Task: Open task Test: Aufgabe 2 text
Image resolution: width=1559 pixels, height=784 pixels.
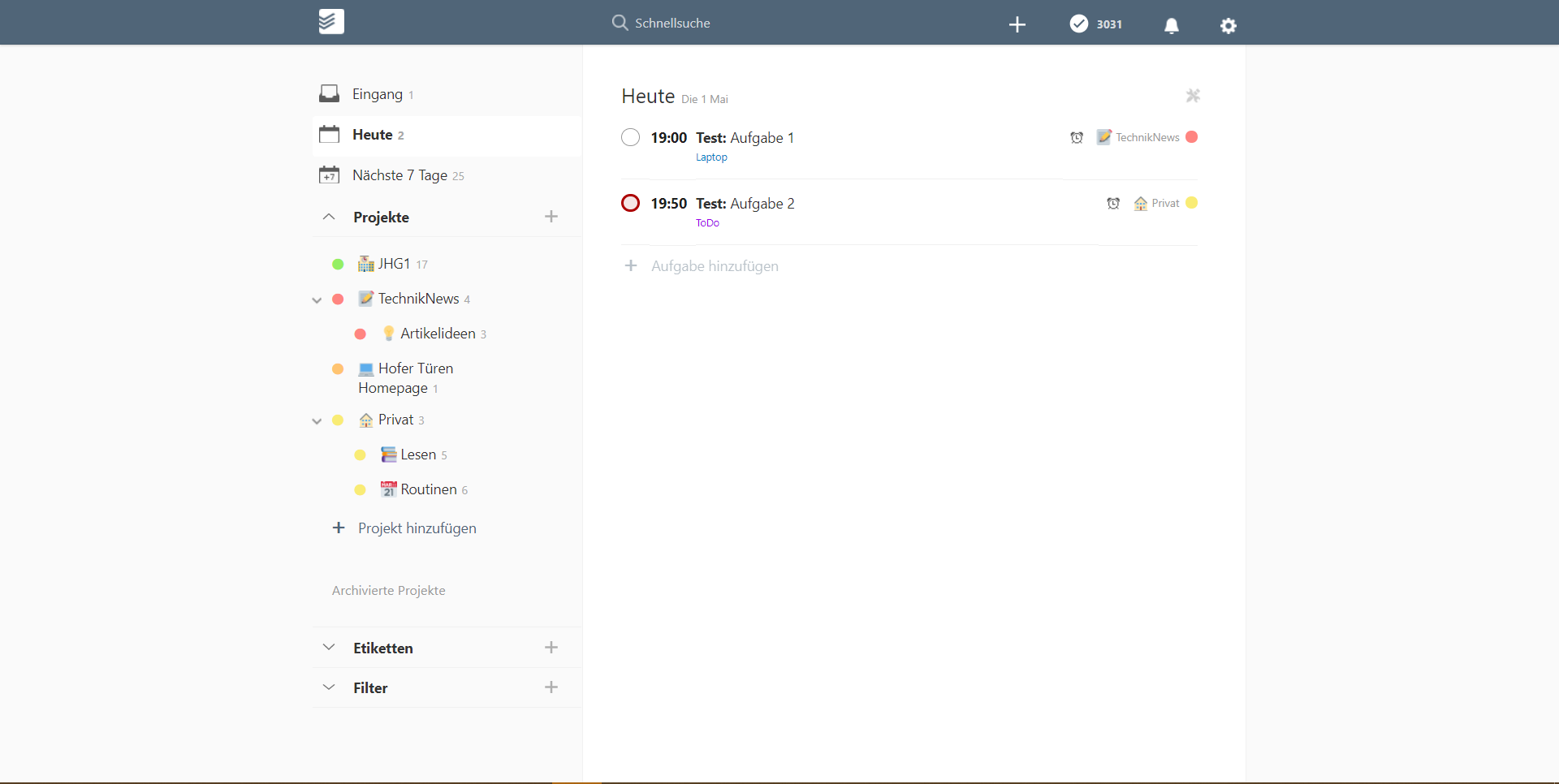Action: (x=745, y=204)
